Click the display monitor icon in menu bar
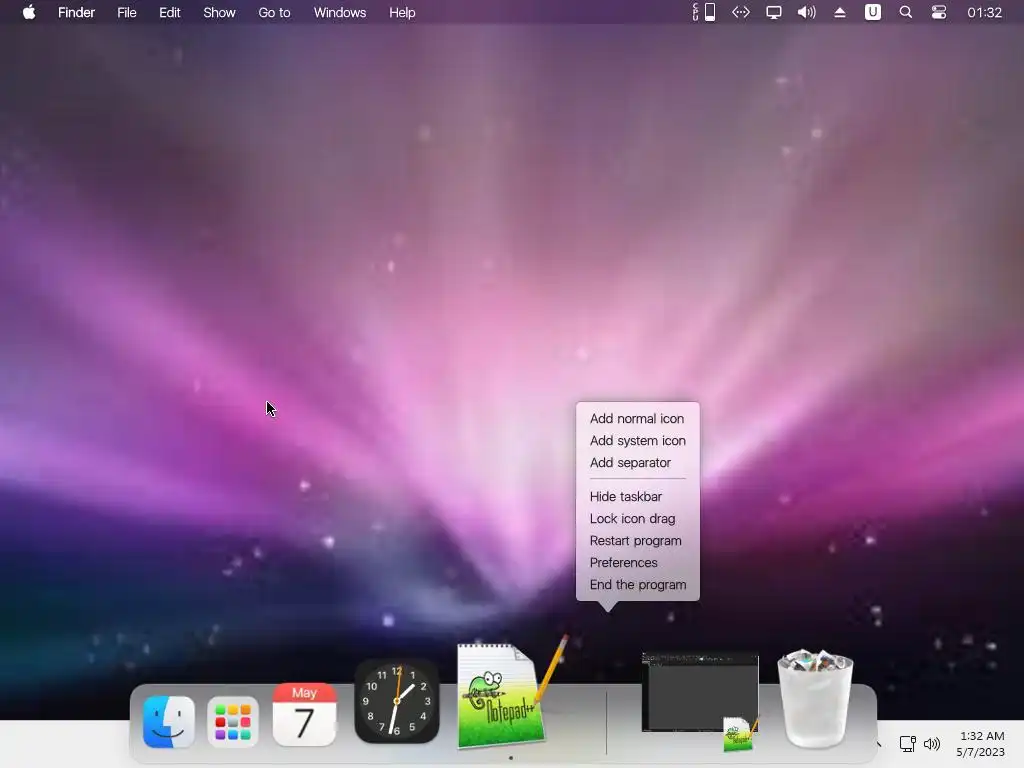This screenshot has width=1024, height=768. tap(774, 12)
